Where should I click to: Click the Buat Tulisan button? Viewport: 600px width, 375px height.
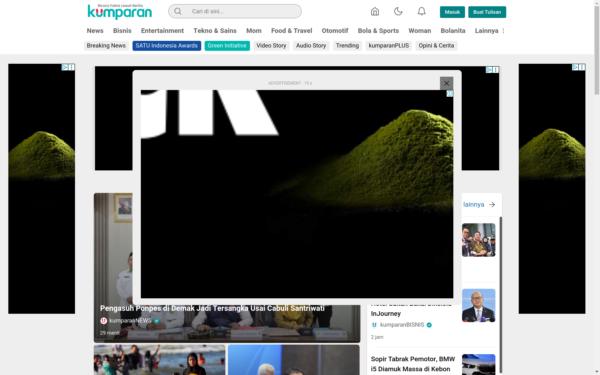(x=487, y=12)
